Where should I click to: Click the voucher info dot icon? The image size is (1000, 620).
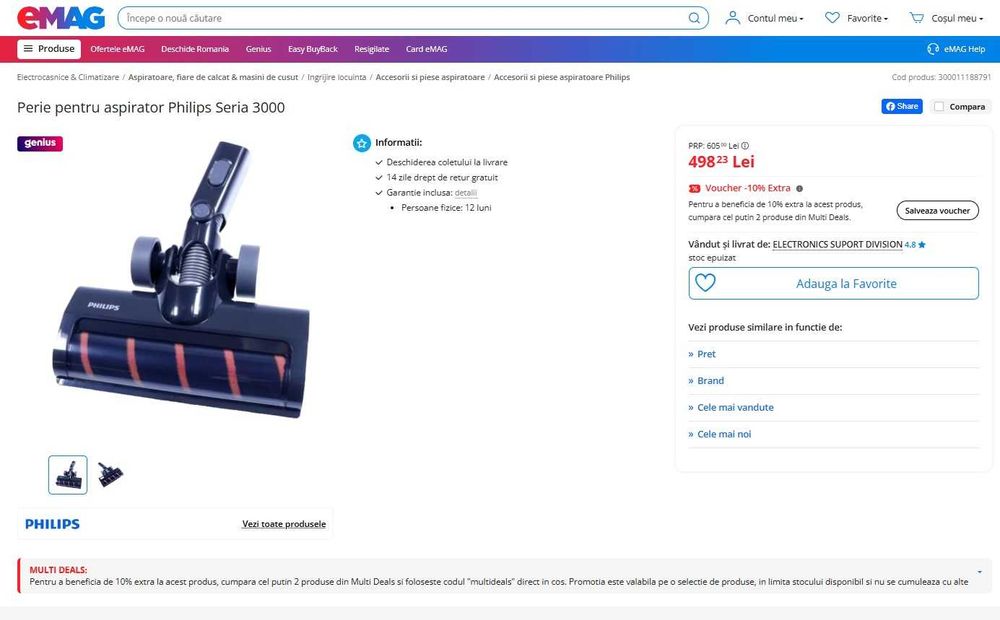799,189
